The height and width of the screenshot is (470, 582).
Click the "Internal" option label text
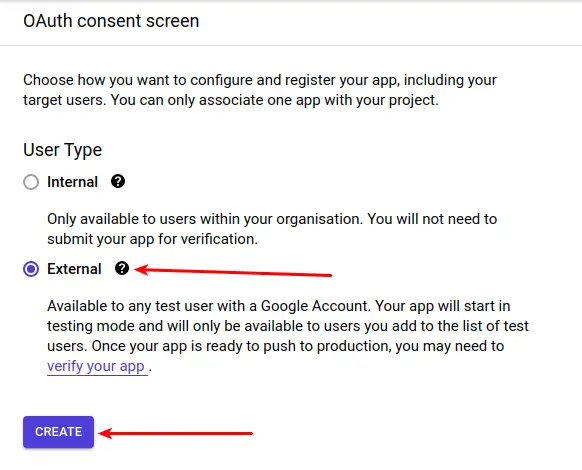pos(72,182)
